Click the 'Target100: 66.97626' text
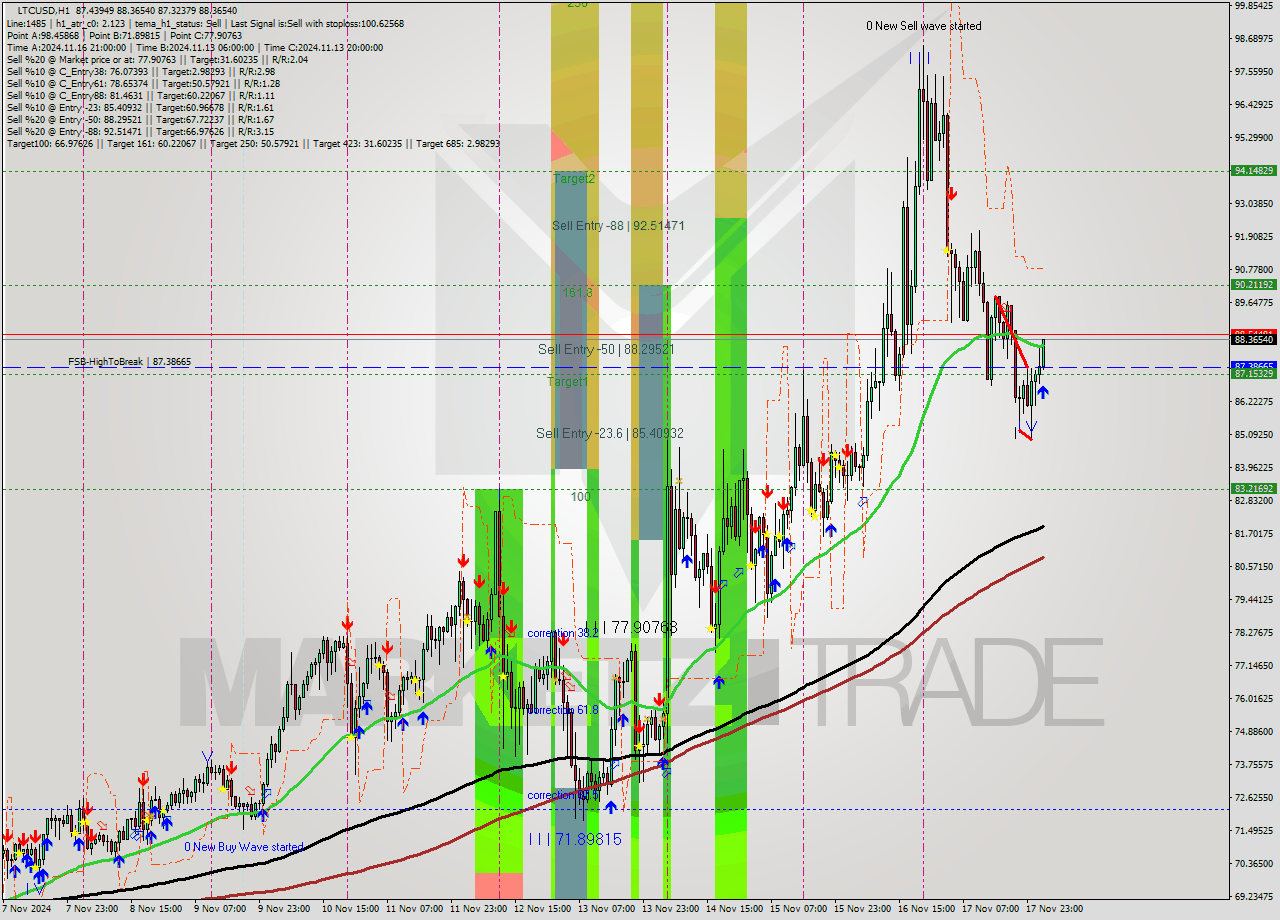Image resolution: width=1280 pixels, height=920 pixels. (50, 144)
